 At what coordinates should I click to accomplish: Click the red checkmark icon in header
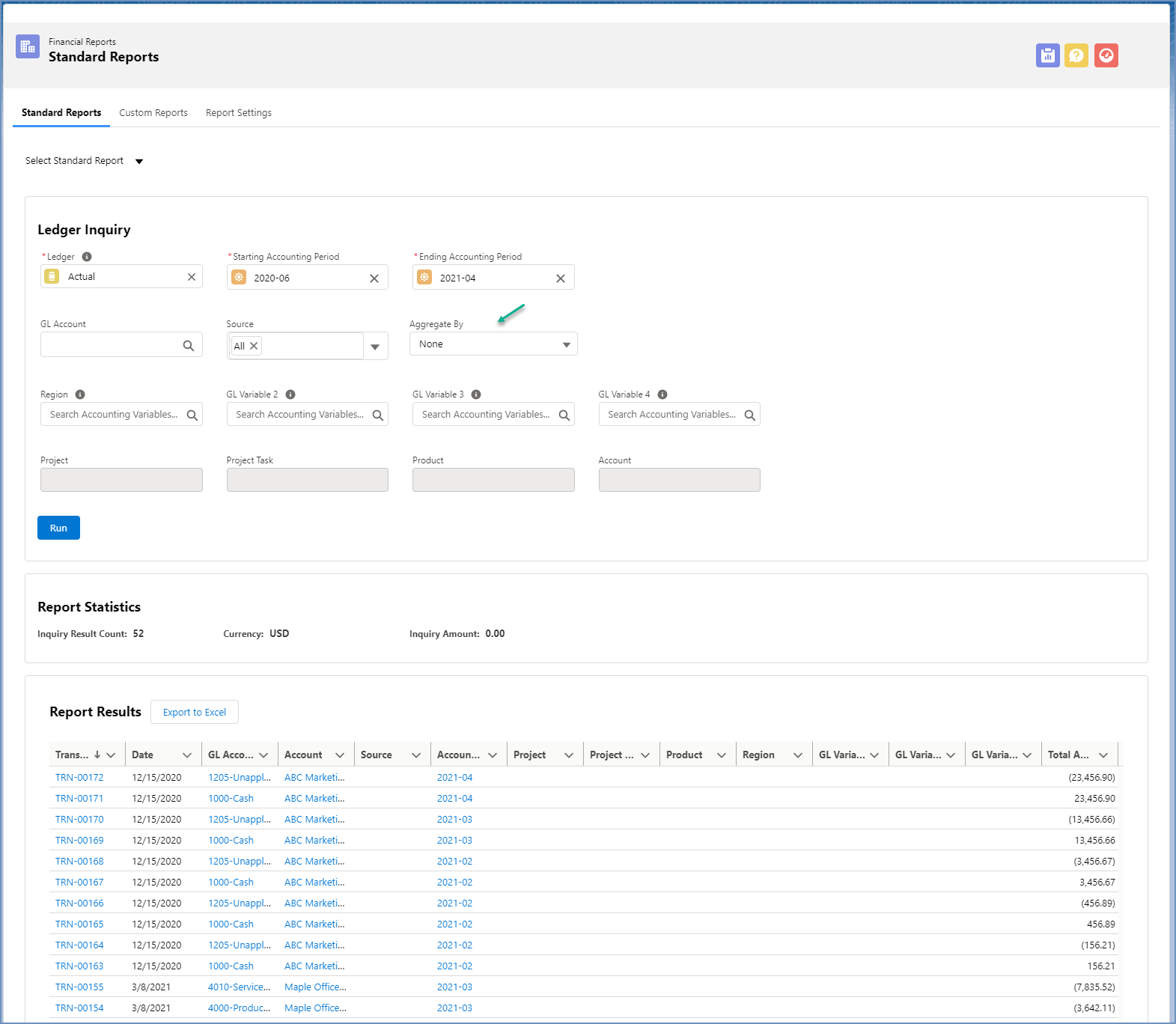pyautogui.click(x=1106, y=55)
